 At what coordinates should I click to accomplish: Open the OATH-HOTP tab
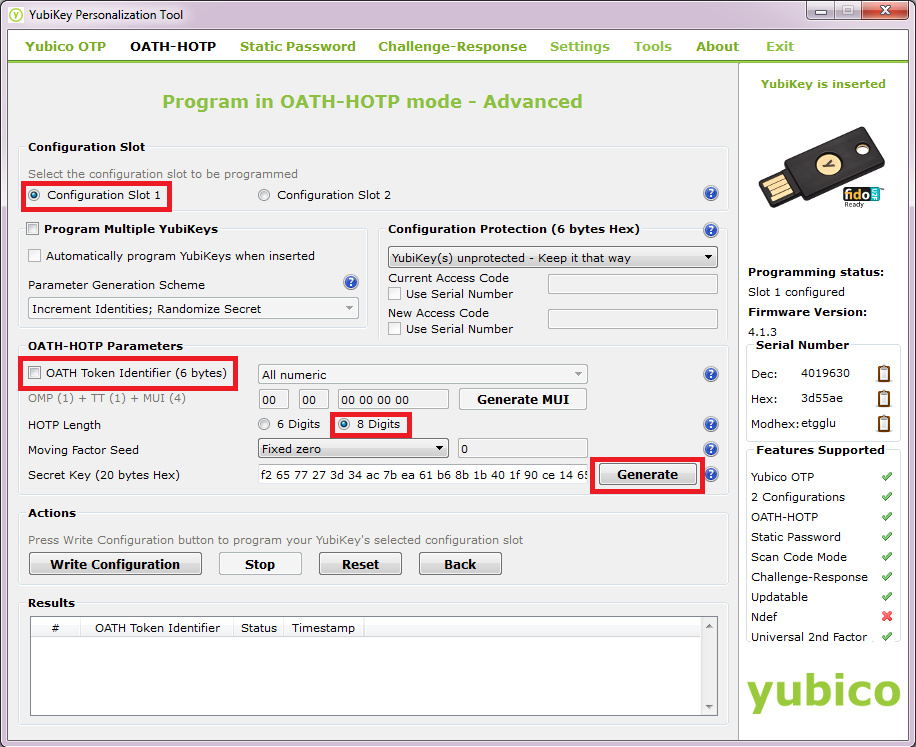[173, 47]
